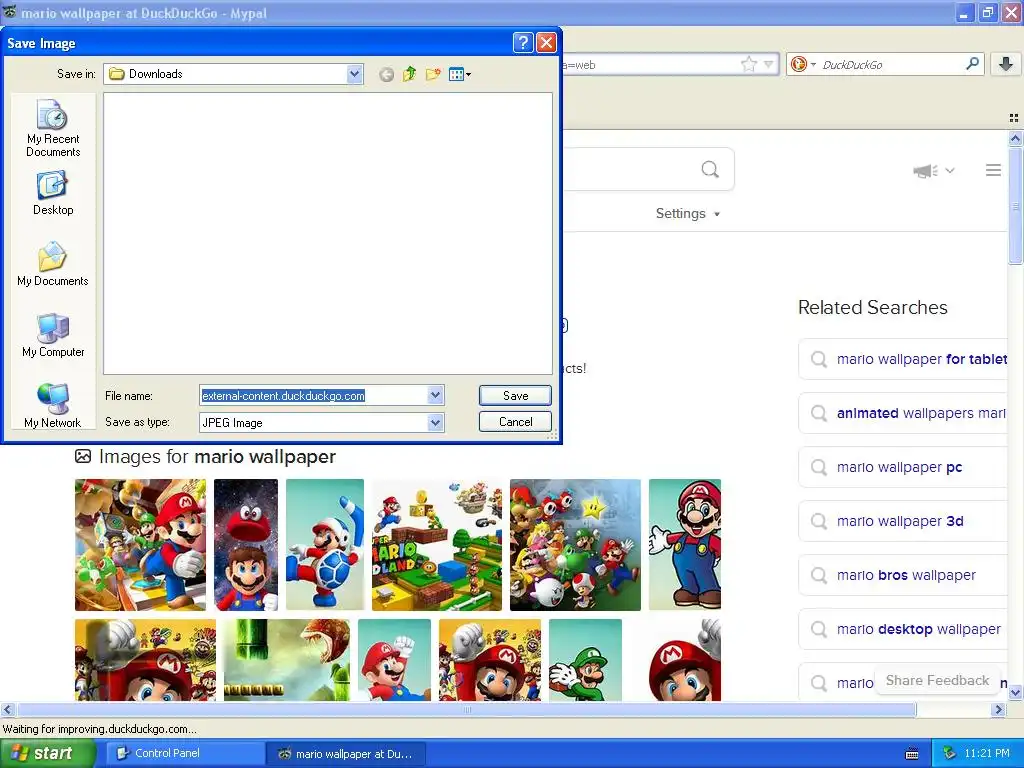This screenshot has width=1024, height=768.
Task: Switch to Control Panel taskbar item
Action: pos(183,753)
